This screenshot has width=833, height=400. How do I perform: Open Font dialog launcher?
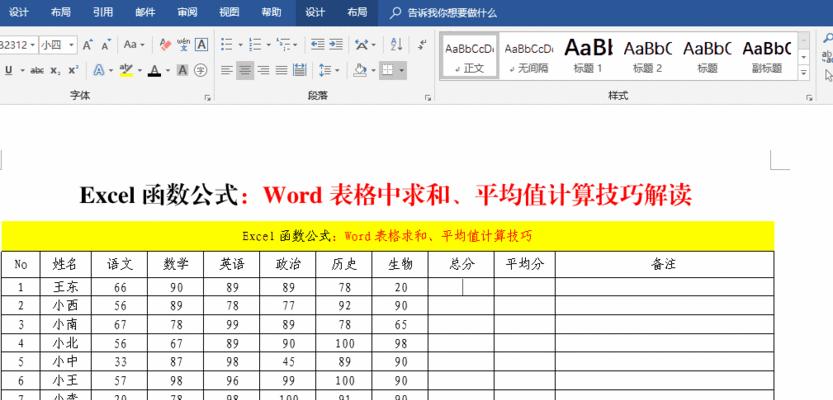point(208,98)
